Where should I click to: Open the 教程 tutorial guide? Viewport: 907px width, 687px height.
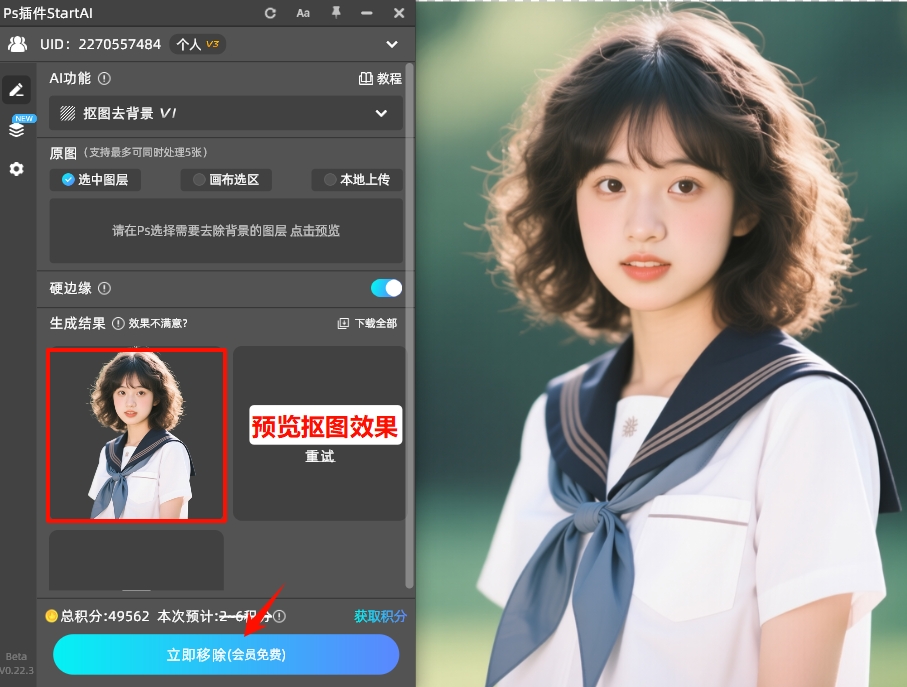[379, 78]
